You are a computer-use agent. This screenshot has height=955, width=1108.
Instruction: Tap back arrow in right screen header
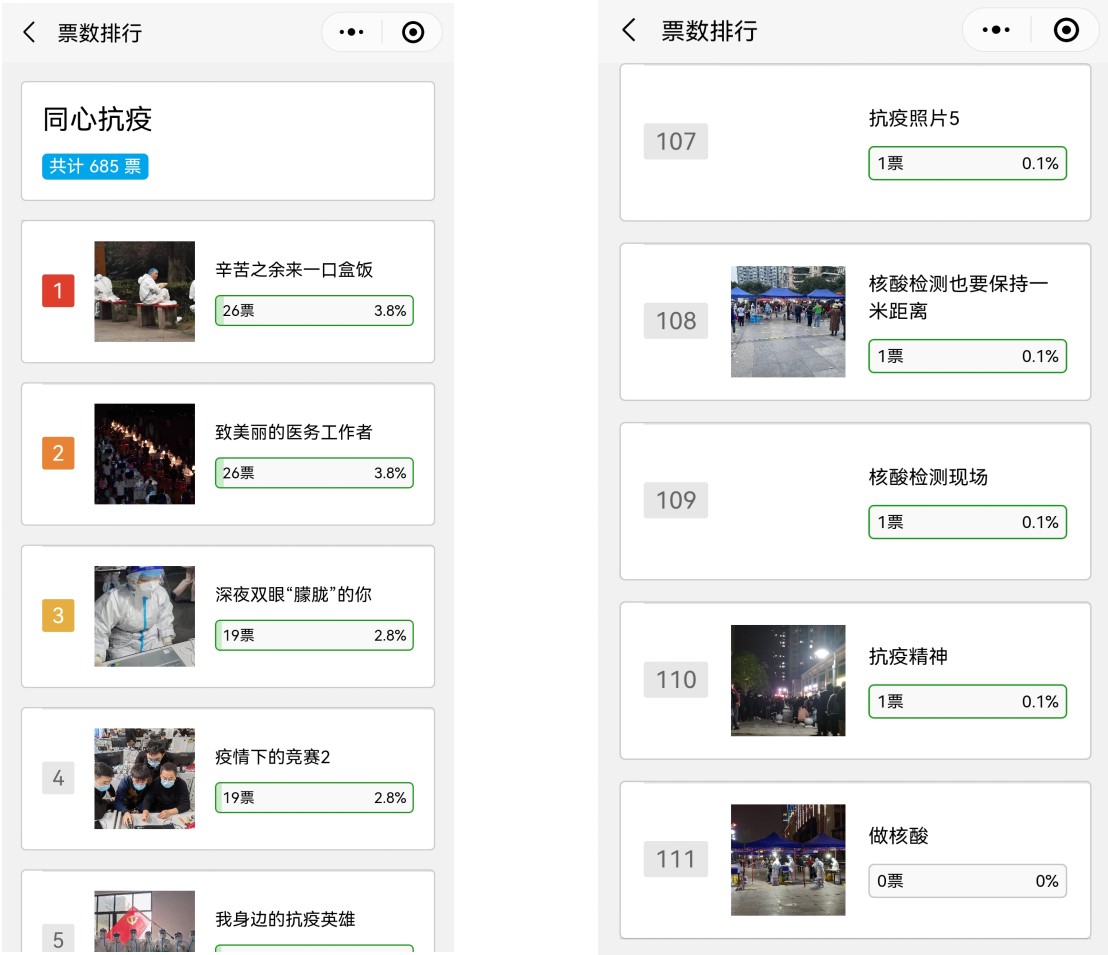629,30
